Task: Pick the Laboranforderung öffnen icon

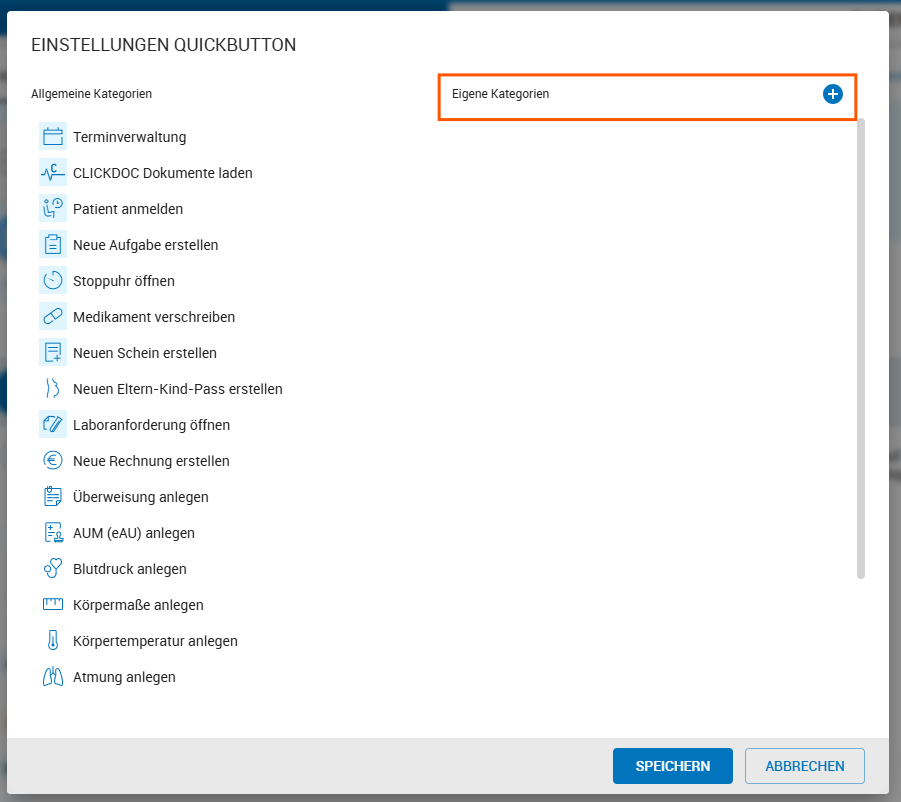Action: [x=53, y=425]
